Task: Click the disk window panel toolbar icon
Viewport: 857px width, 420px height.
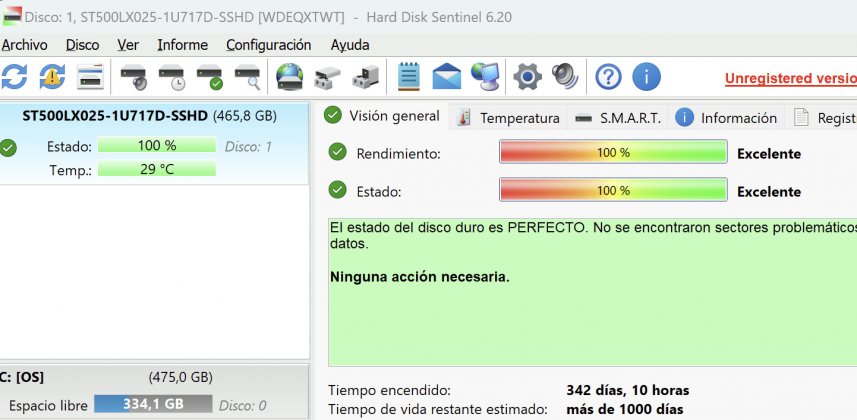Action: click(91, 77)
